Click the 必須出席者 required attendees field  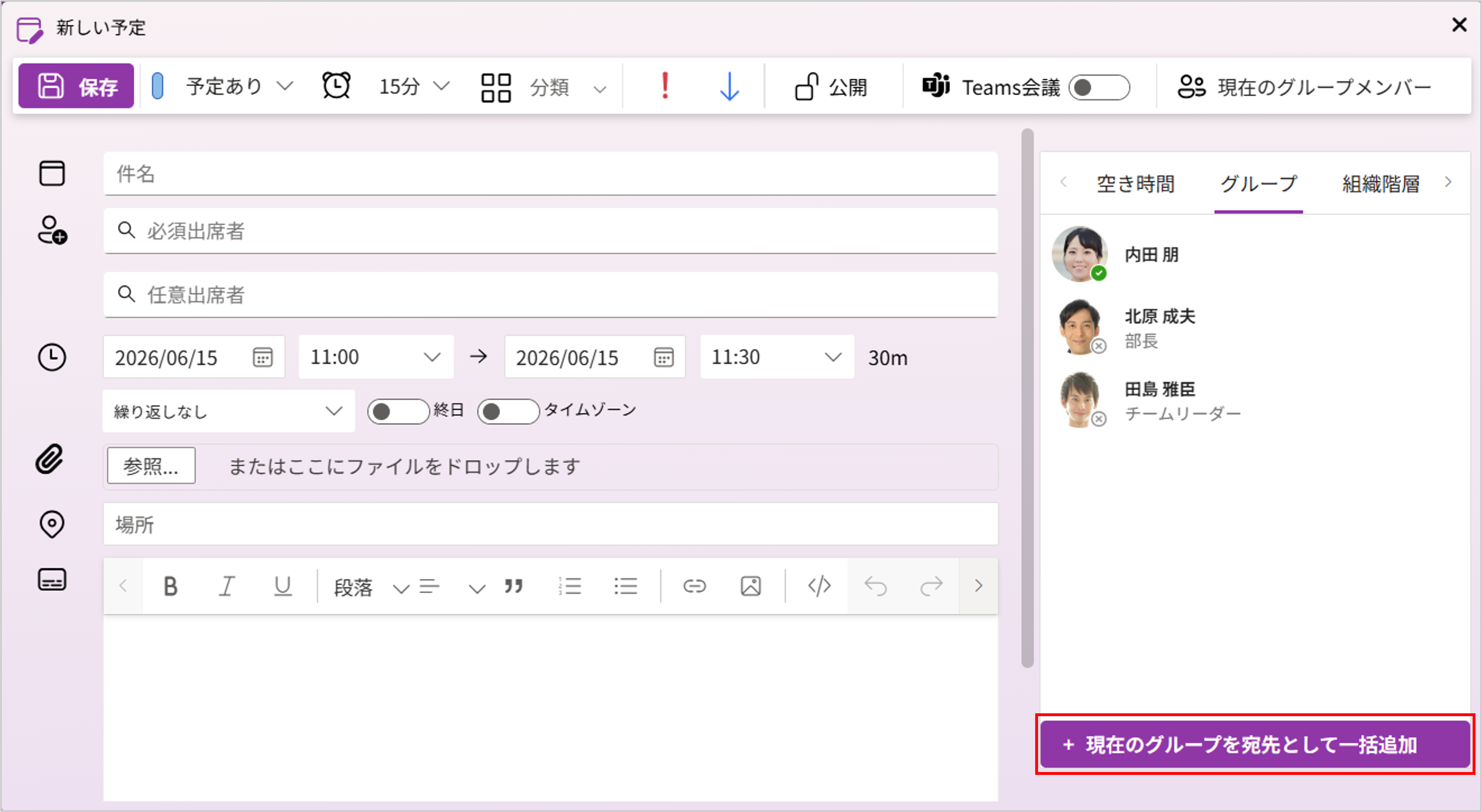pyautogui.click(x=550, y=230)
